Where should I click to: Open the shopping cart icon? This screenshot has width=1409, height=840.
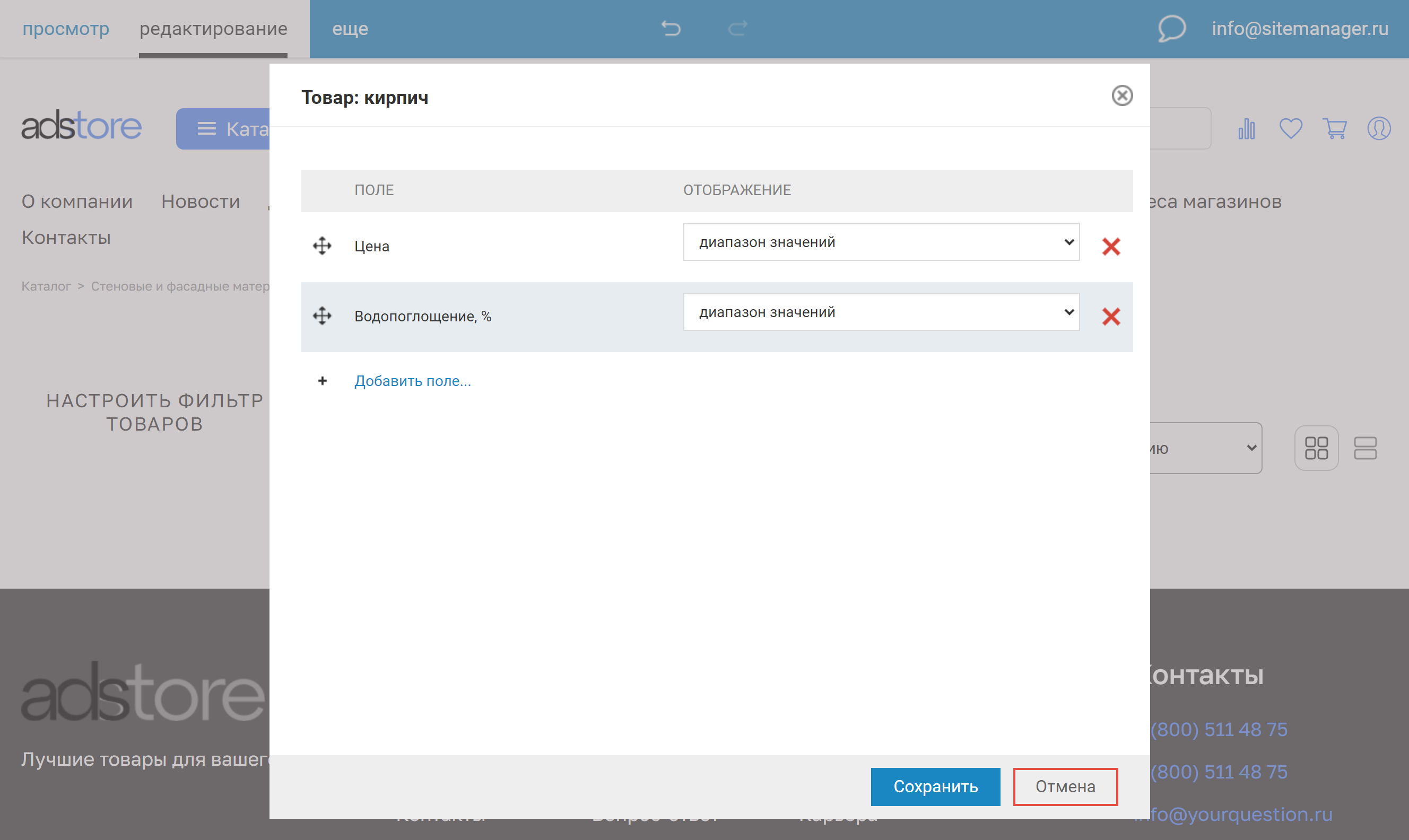pyautogui.click(x=1334, y=128)
